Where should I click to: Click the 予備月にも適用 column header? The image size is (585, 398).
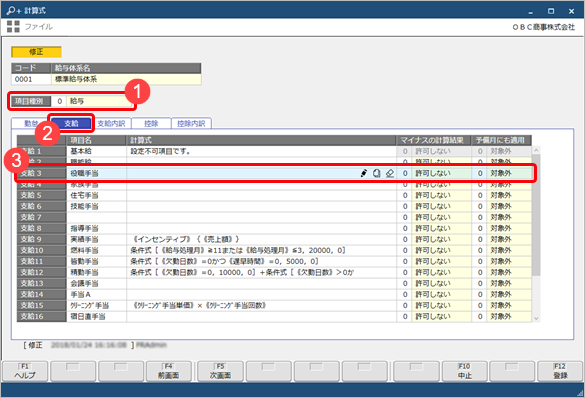[x=501, y=140]
